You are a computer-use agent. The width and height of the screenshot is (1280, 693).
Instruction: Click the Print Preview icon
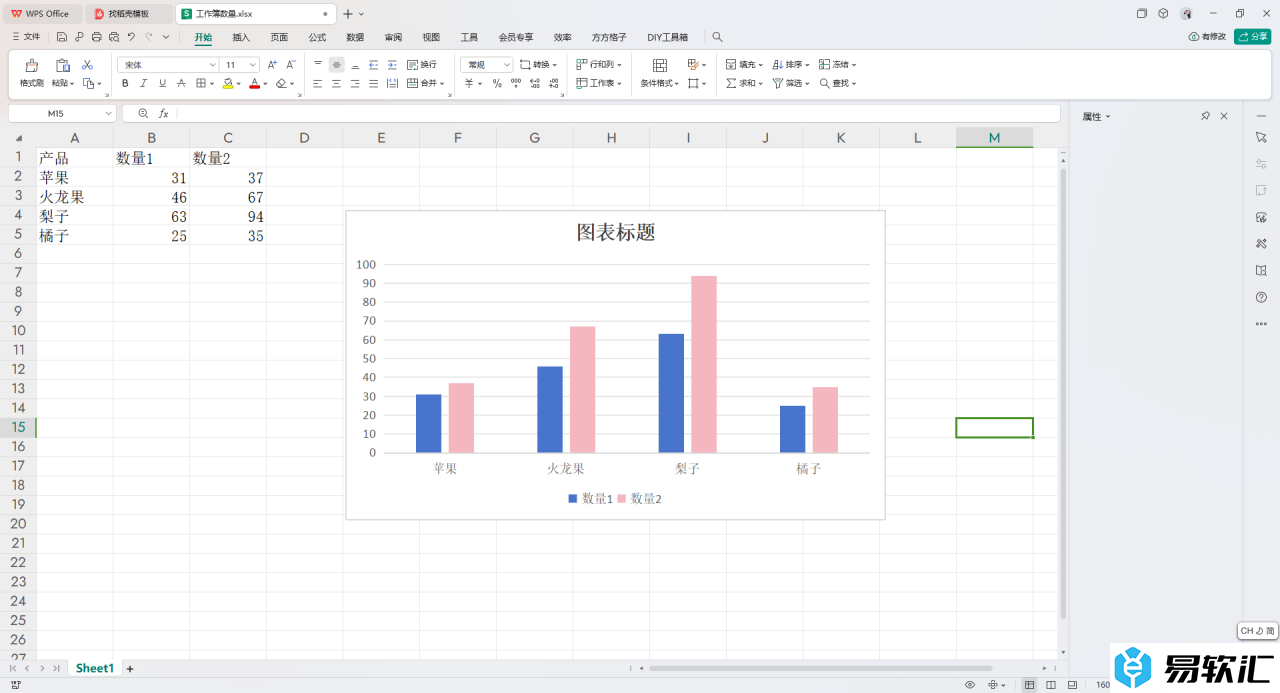(x=113, y=37)
